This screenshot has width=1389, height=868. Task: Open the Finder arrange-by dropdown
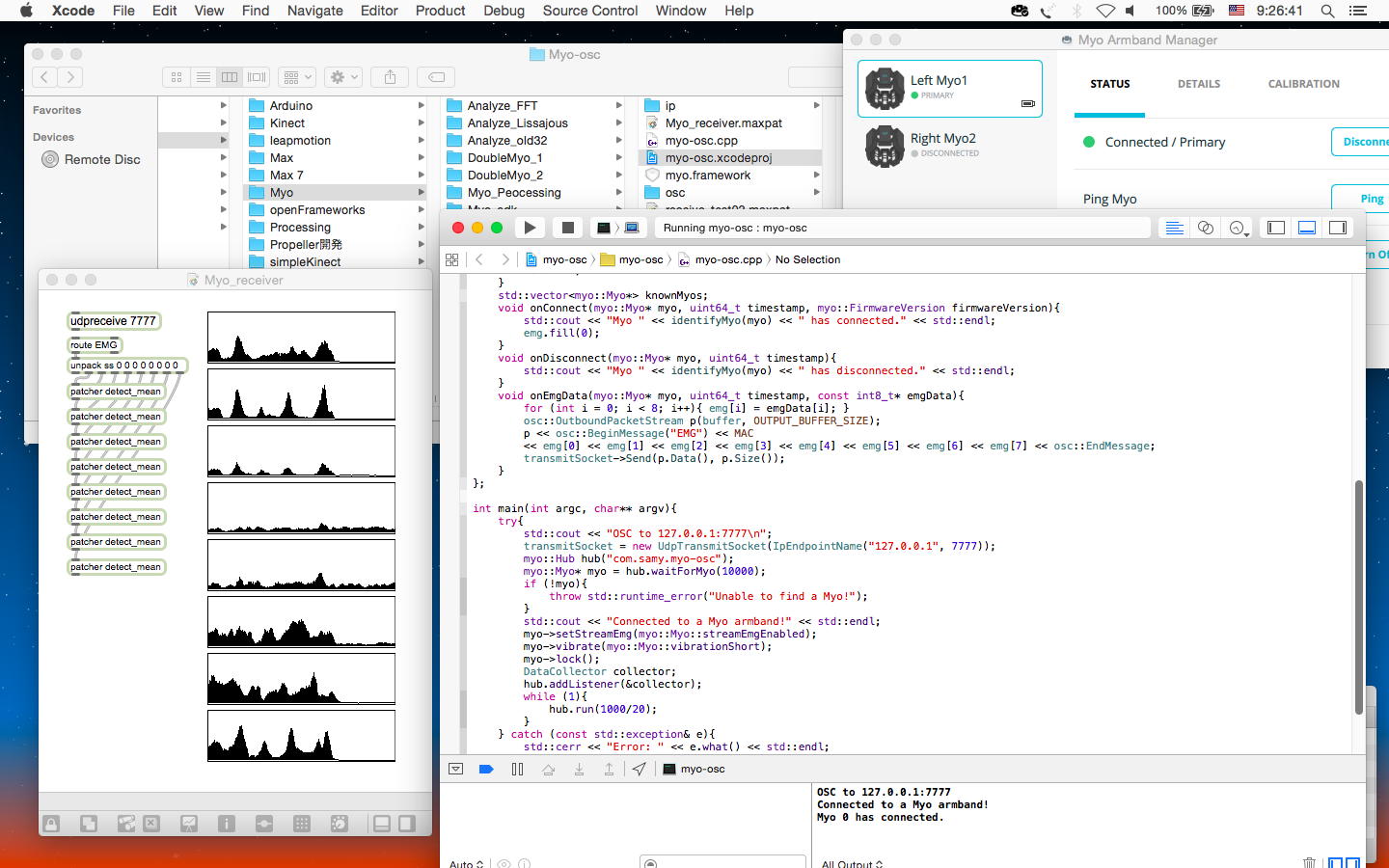pyautogui.click(x=296, y=77)
